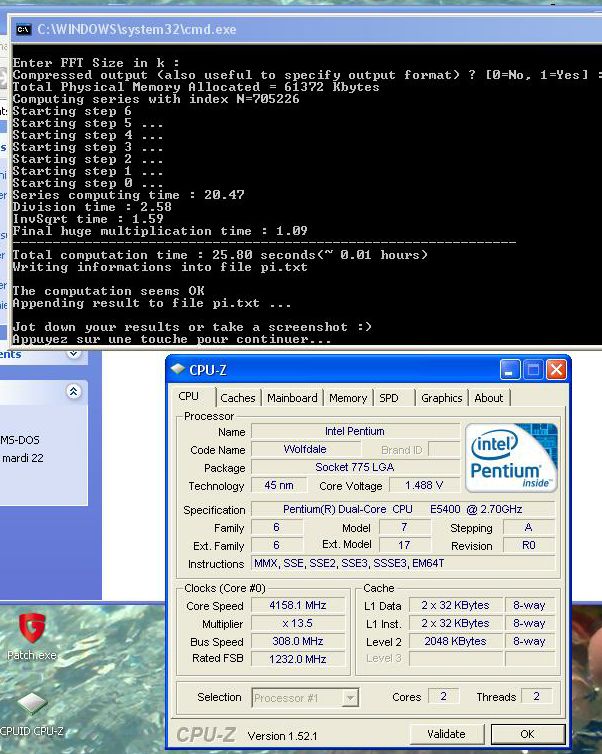Click the Instructions field listing MMX, SSE
602x754 pixels.
[x=403, y=563]
